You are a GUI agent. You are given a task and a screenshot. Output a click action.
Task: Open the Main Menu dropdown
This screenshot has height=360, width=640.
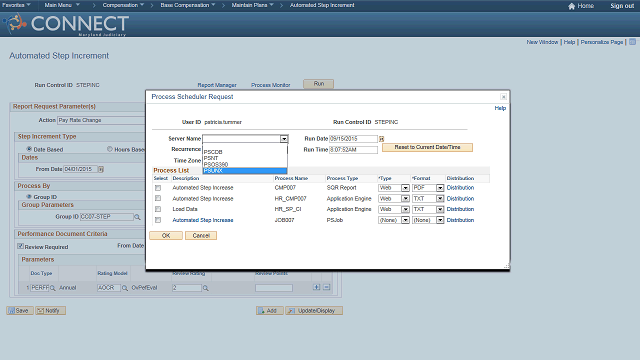62,5
